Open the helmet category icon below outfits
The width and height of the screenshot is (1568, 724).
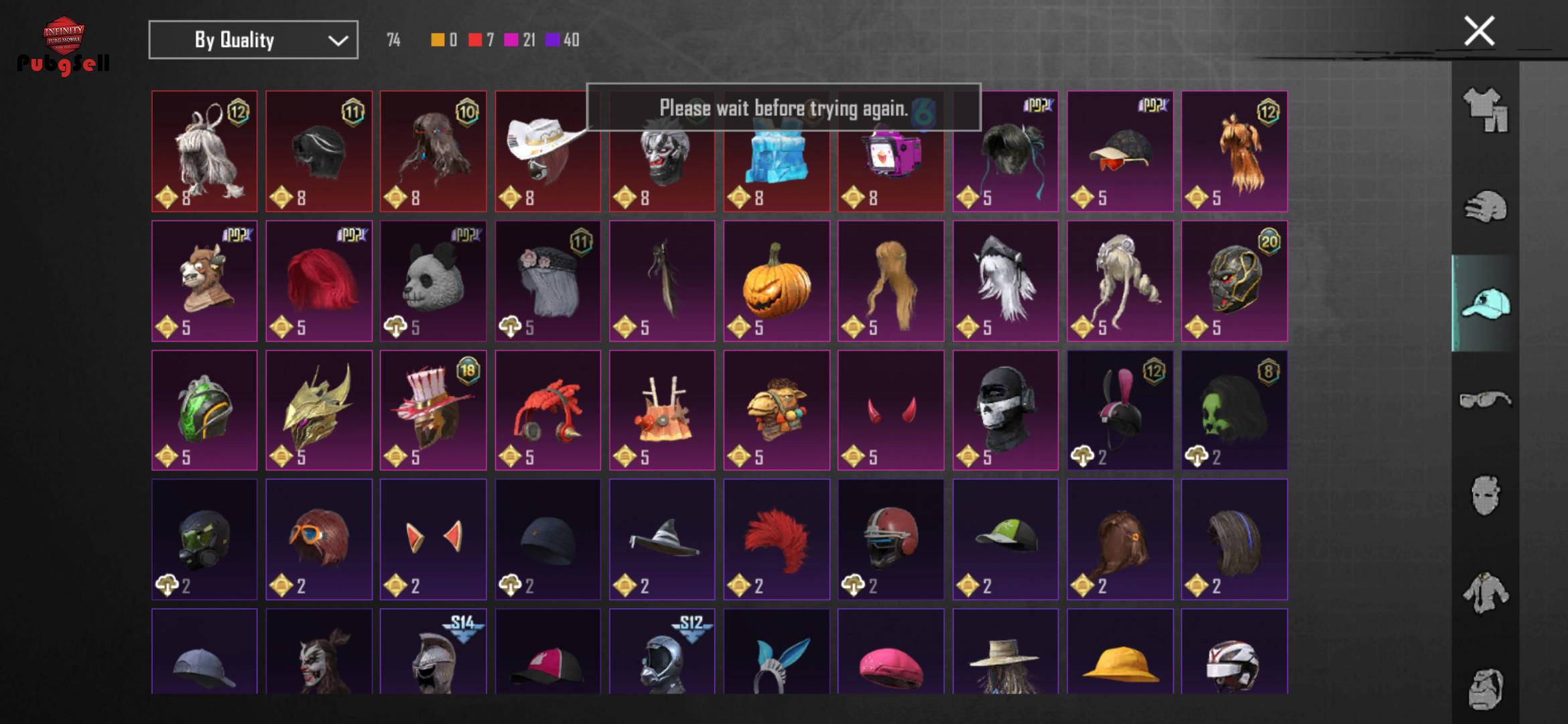1485,206
